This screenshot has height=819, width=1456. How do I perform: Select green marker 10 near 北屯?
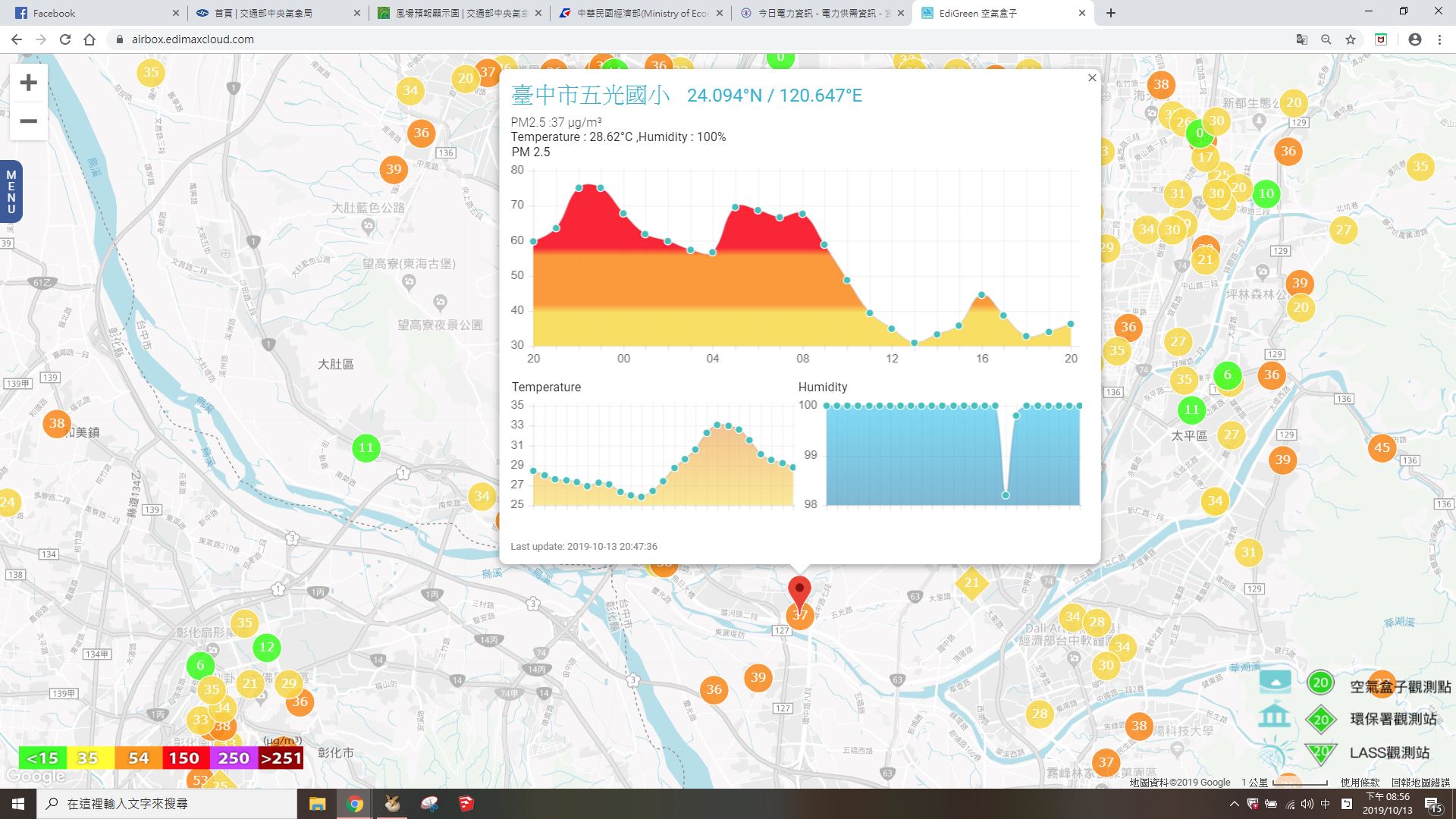1266,193
